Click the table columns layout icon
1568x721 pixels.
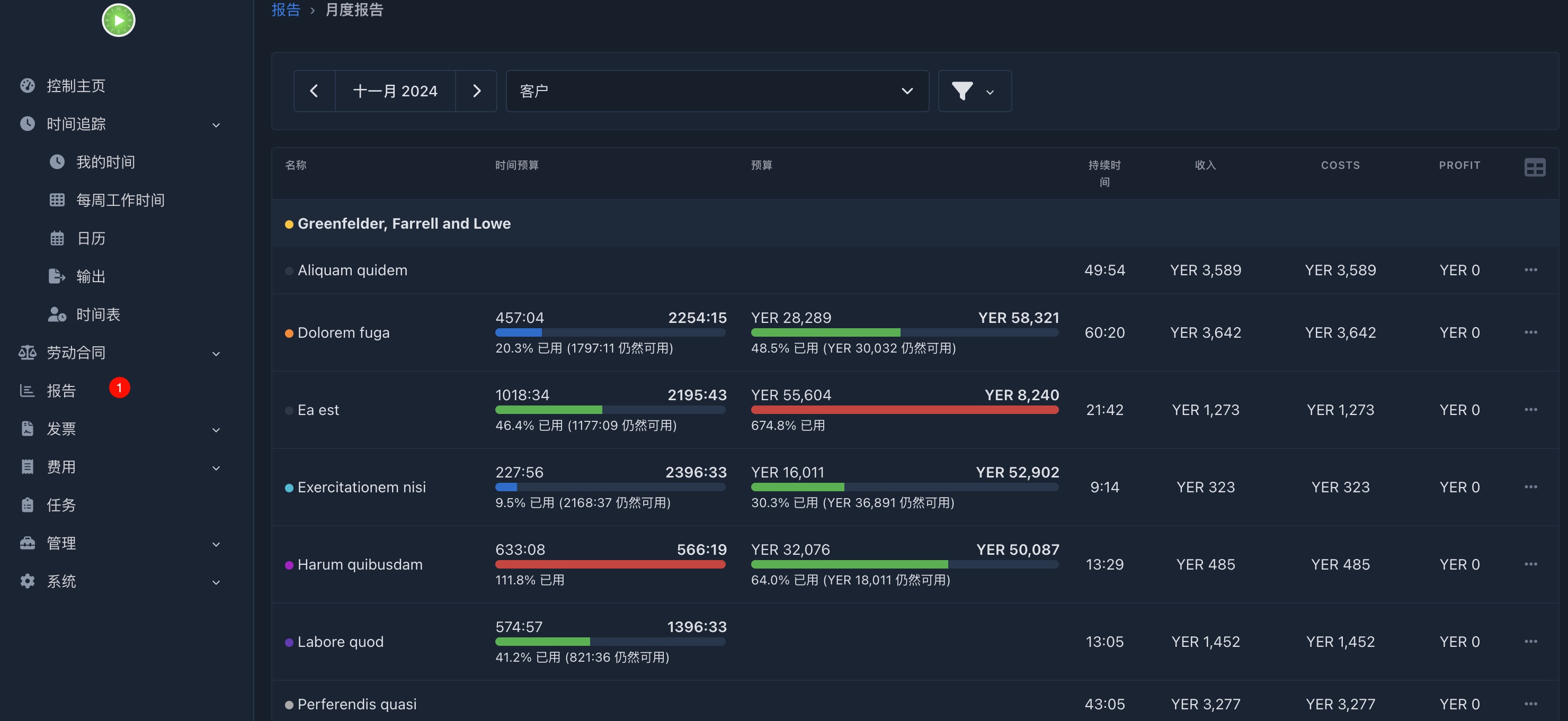1534,167
